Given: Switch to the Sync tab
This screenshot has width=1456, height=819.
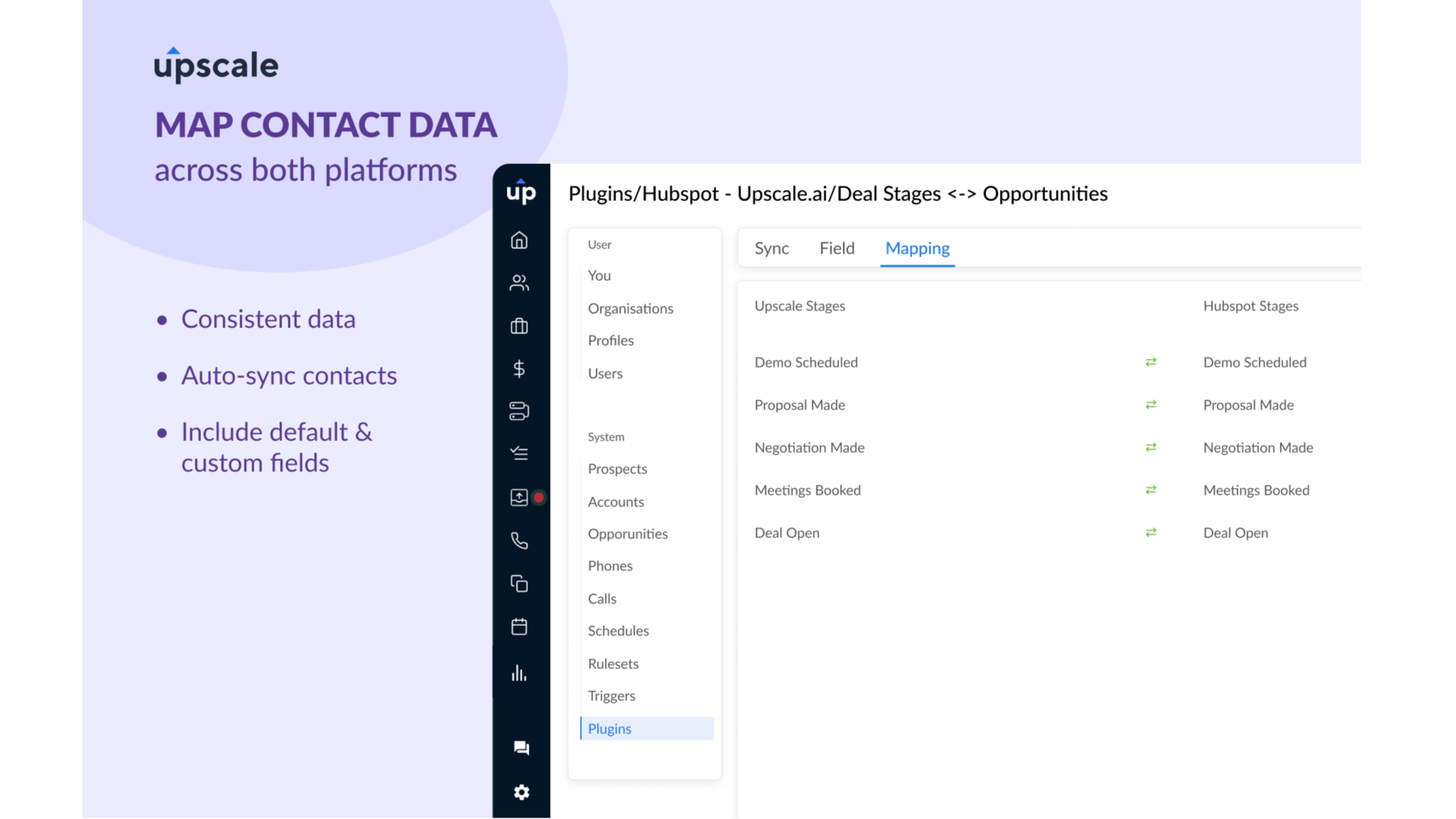Looking at the screenshot, I should [772, 248].
